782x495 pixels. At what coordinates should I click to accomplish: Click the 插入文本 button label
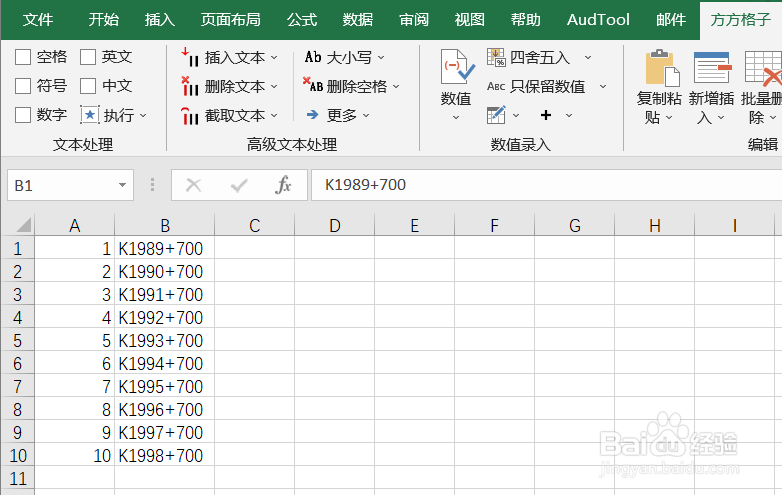coord(235,58)
